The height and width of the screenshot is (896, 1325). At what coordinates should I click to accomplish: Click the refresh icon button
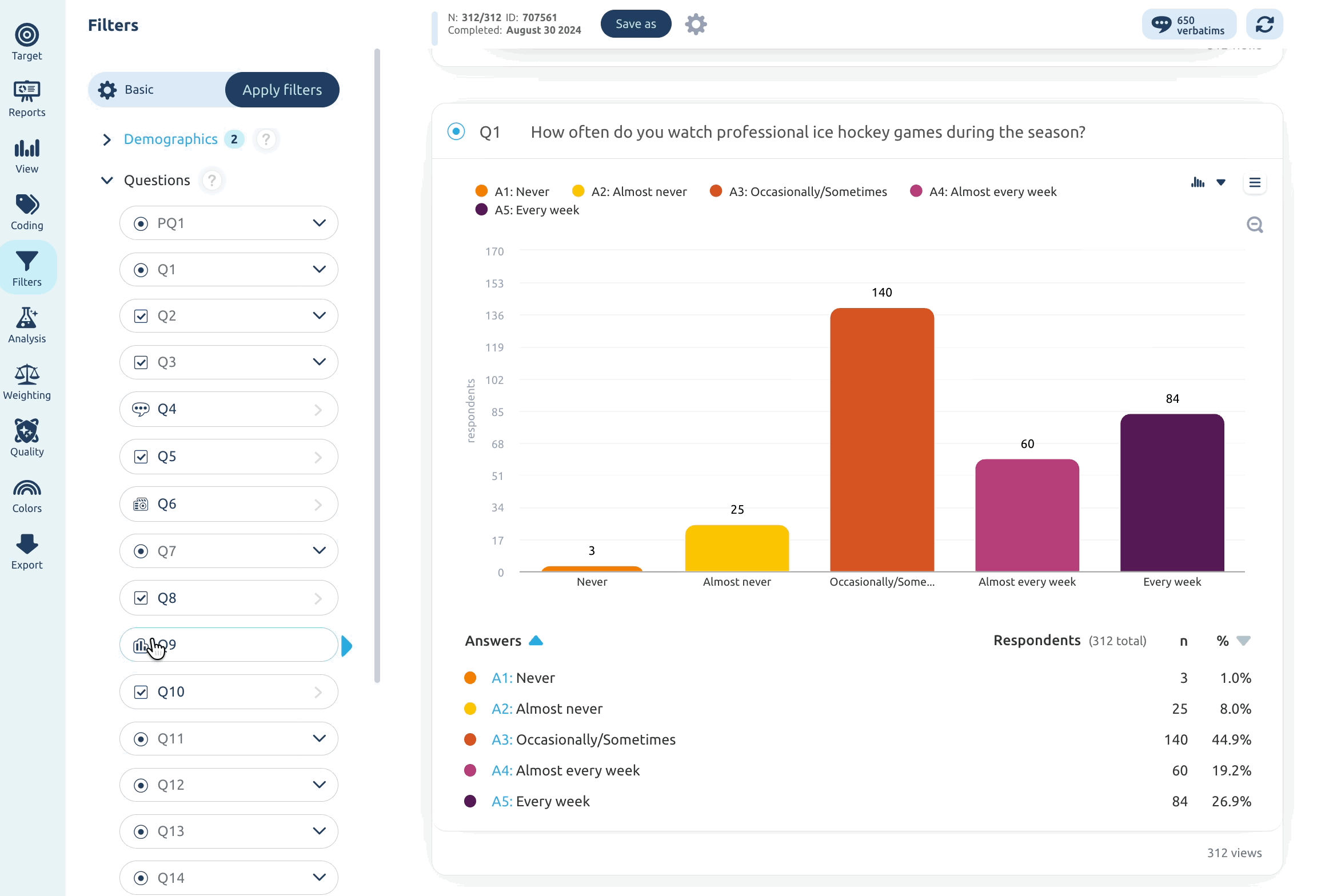pyautogui.click(x=1264, y=25)
